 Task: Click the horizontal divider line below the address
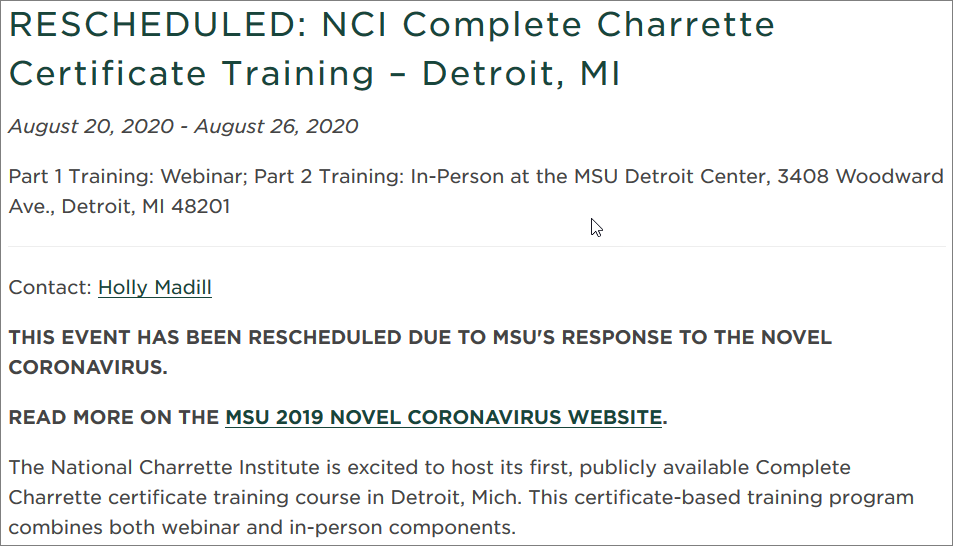476,246
